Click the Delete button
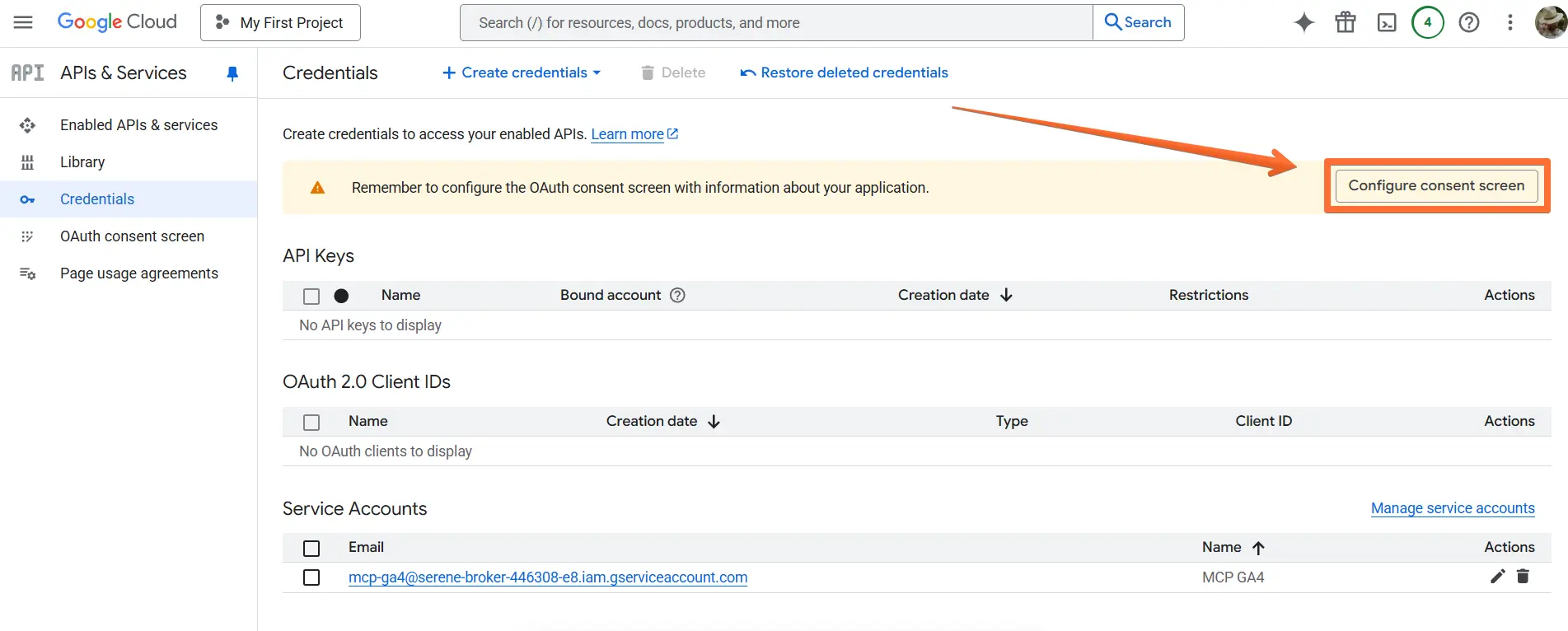 [673, 72]
